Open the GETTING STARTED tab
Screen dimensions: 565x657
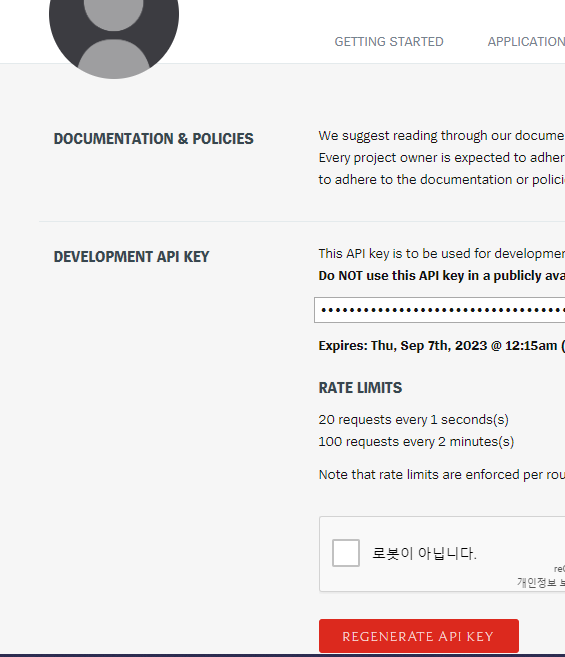[x=389, y=42]
